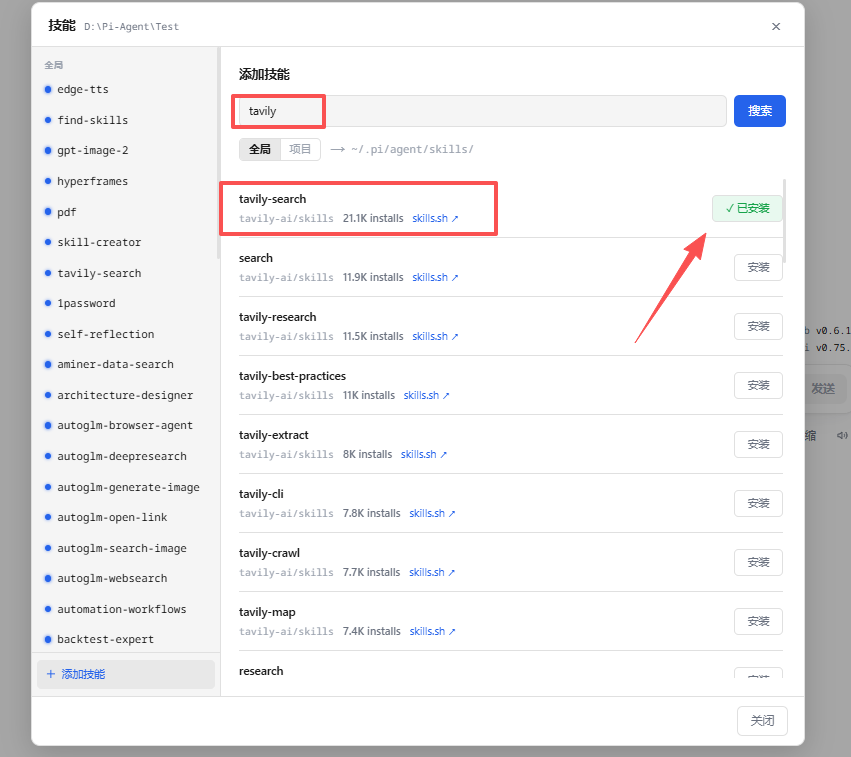
Task: Click the 21.1K installs count
Action: (373, 219)
